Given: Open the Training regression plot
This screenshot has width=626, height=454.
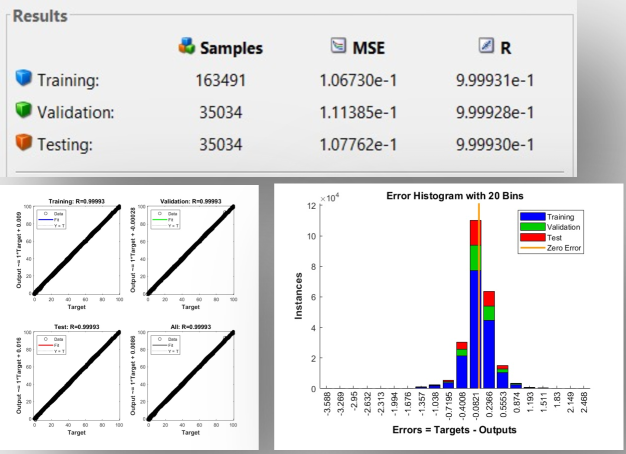Looking at the screenshot, I should pos(77,250).
